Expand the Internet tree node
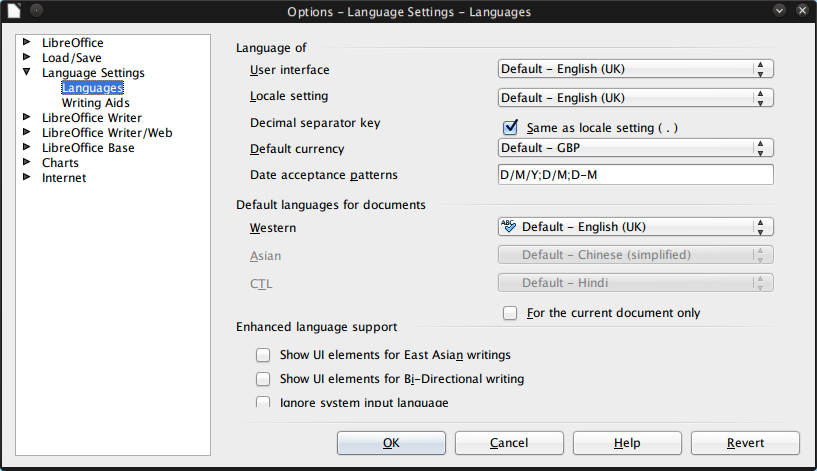The image size is (817, 471). (27, 178)
